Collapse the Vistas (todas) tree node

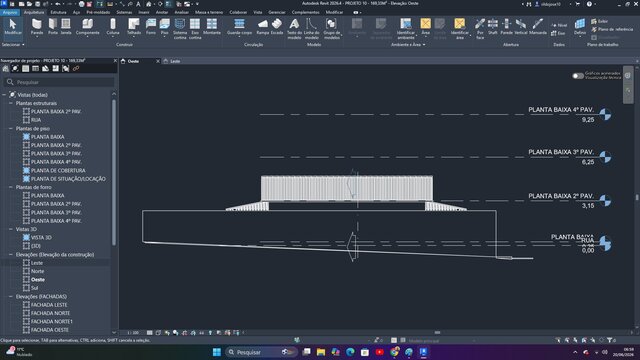click(4, 95)
